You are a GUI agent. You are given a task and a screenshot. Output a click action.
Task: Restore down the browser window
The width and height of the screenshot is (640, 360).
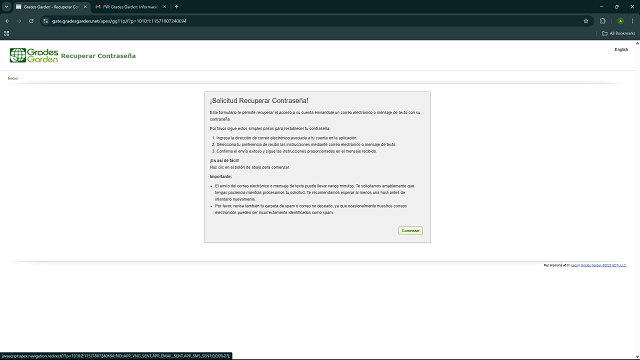[x=617, y=7]
